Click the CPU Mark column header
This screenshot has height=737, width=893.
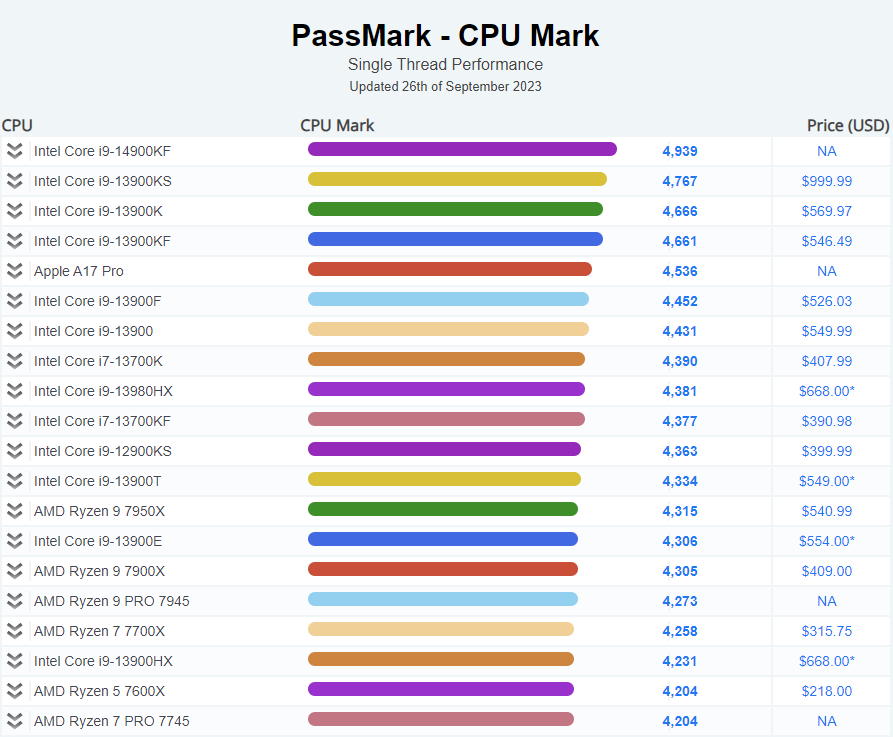[x=337, y=125]
